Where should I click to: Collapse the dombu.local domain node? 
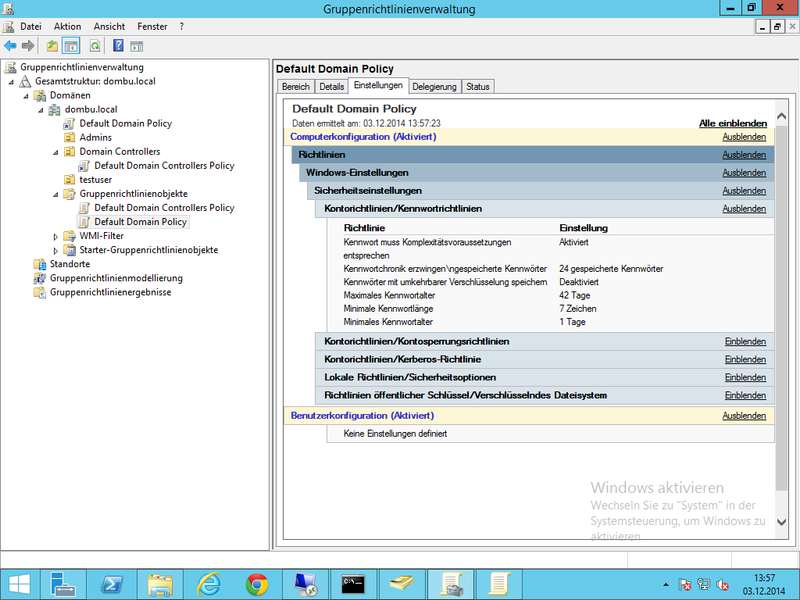[42, 110]
